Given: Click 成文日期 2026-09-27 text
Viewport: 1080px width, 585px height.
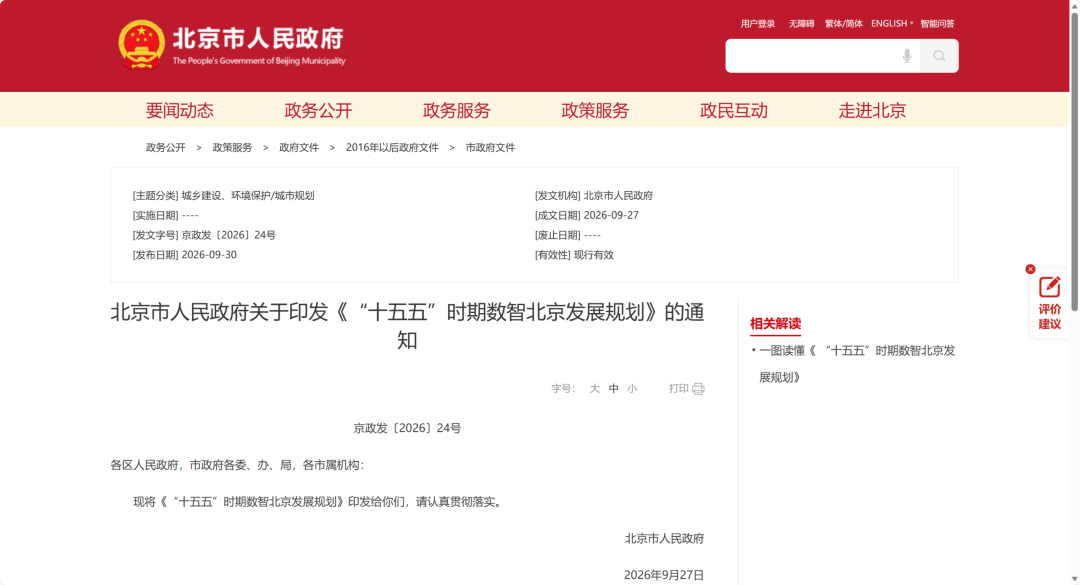Looking at the screenshot, I should (x=587, y=216).
